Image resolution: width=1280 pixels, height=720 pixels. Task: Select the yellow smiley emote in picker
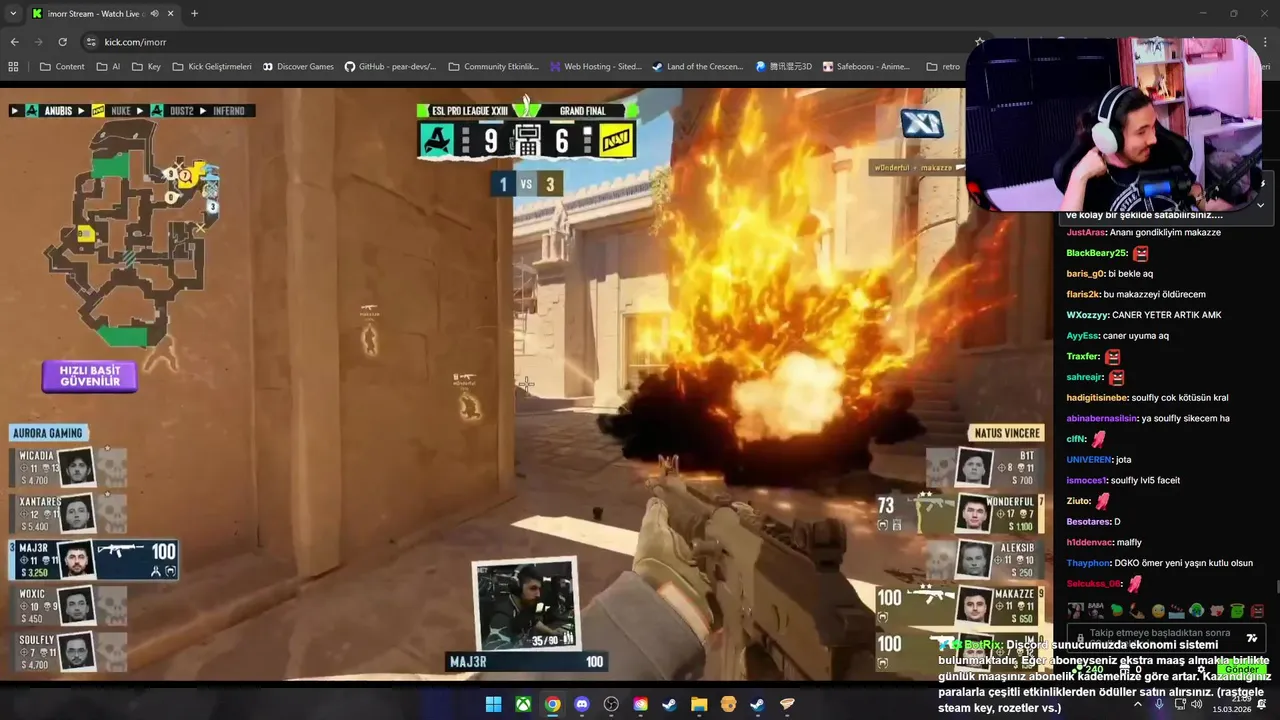1158,611
